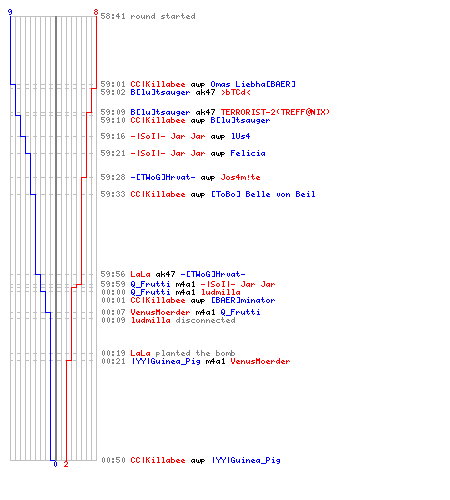The width and height of the screenshot is (450, 500).
Task: Select the victim name Felicia
Action: (x=248, y=153)
